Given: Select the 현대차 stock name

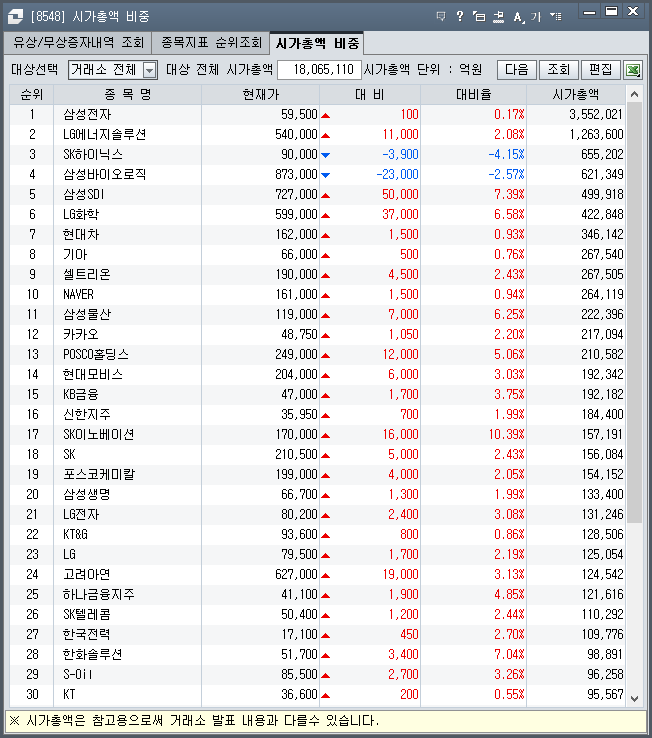Looking at the screenshot, I should pyautogui.click(x=81, y=235).
